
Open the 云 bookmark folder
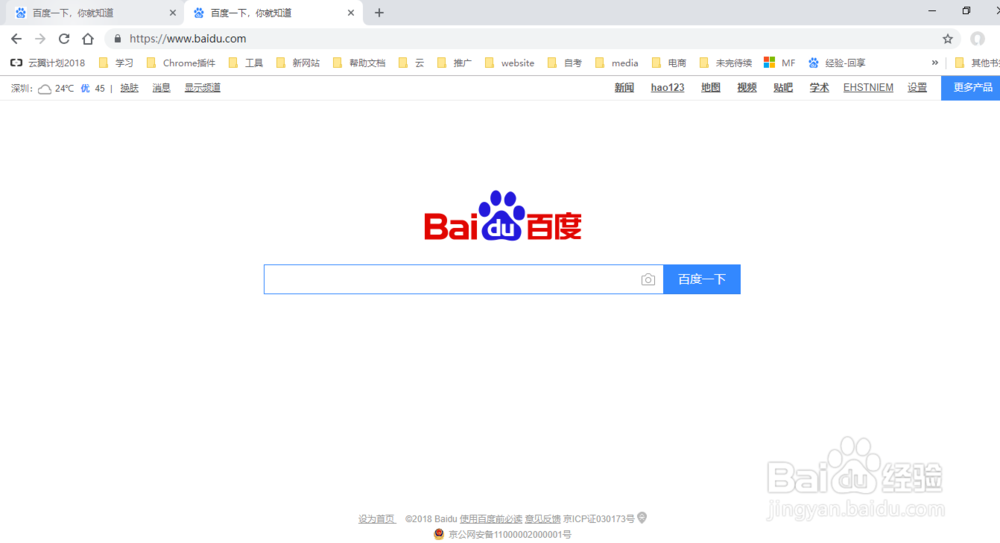(411, 63)
